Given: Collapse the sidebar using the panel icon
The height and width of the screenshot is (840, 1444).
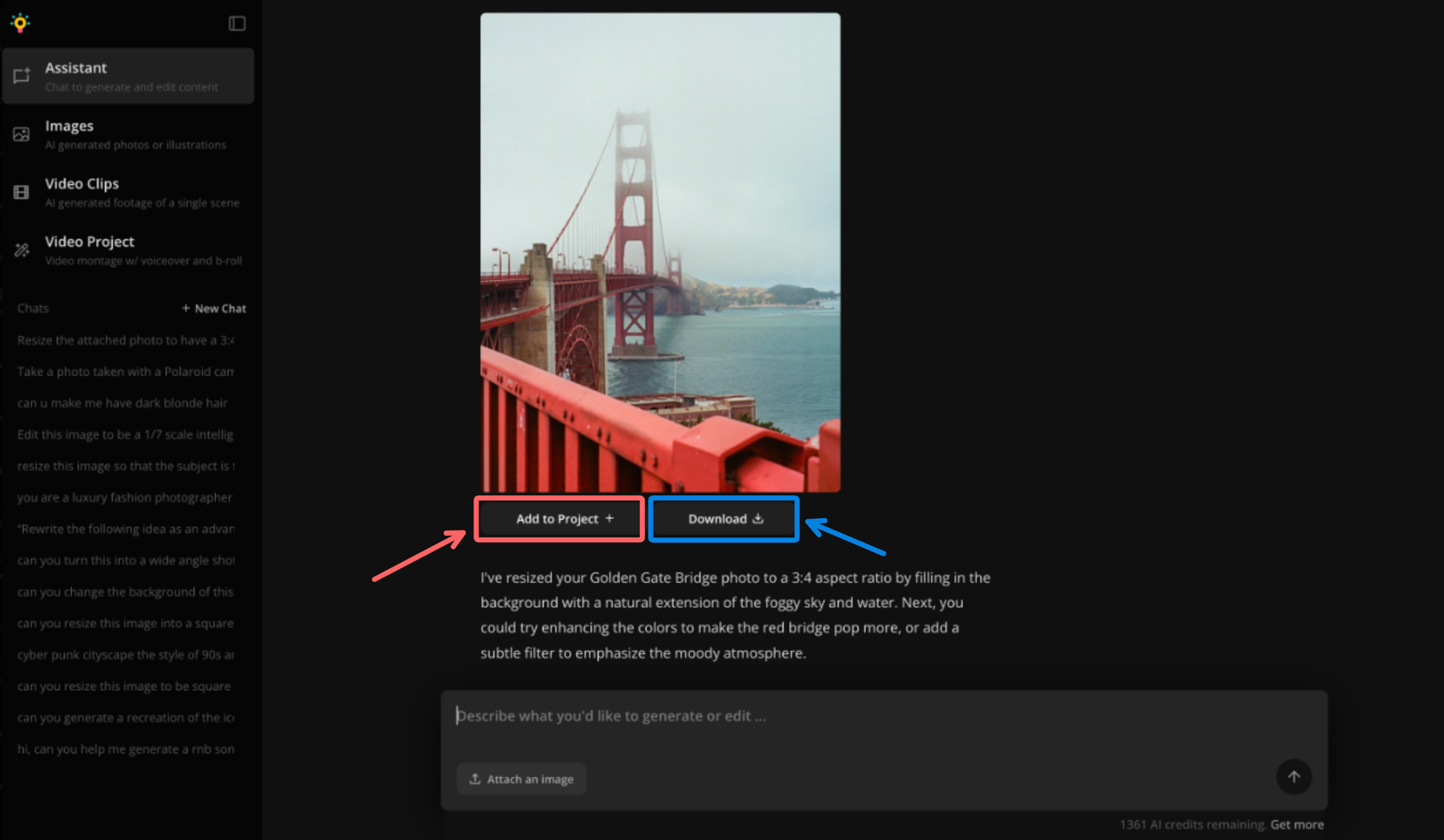Looking at the screenshot, I should coord(237,24).
